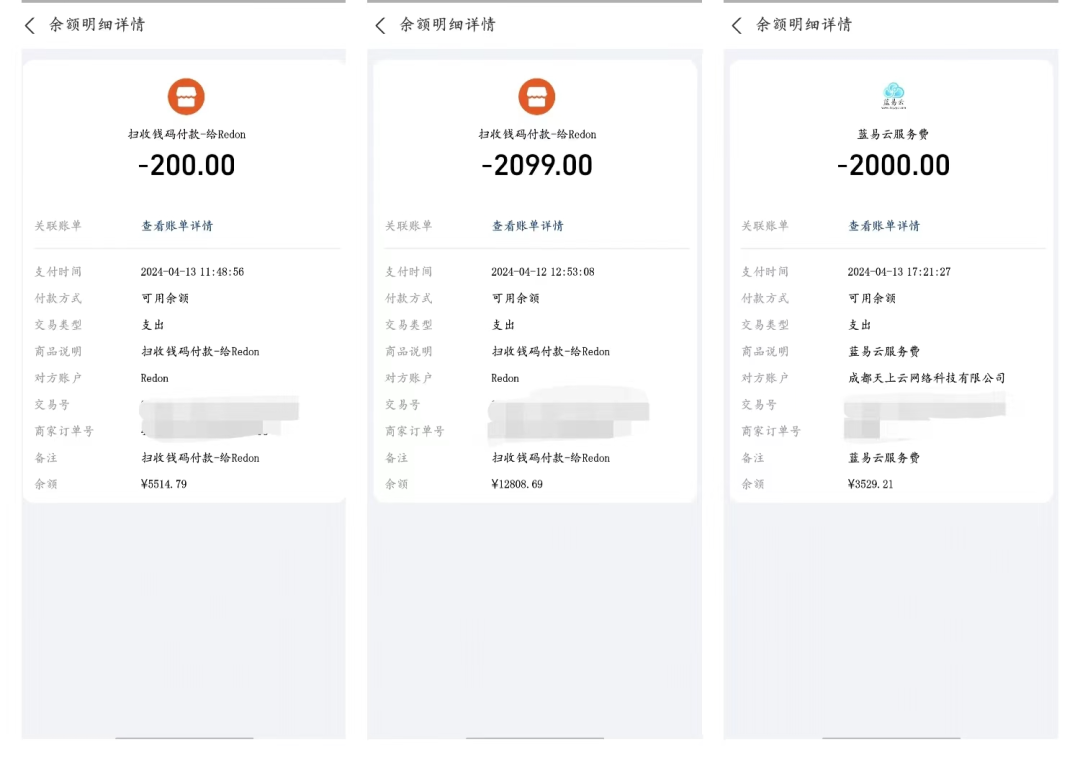This screenshot has width=1080, height=760.
Task: Open 查看账单详情 on the -2099.00 transaction
Action: 528,226
